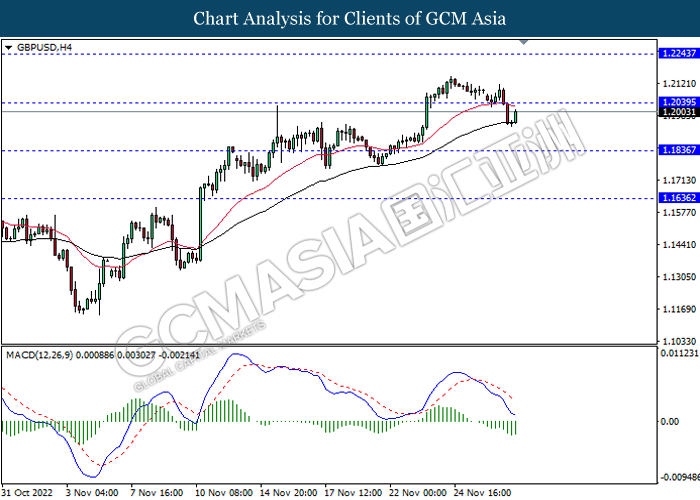
Task: Click the 1.21210 price axis value
Action: coord(679,84)
